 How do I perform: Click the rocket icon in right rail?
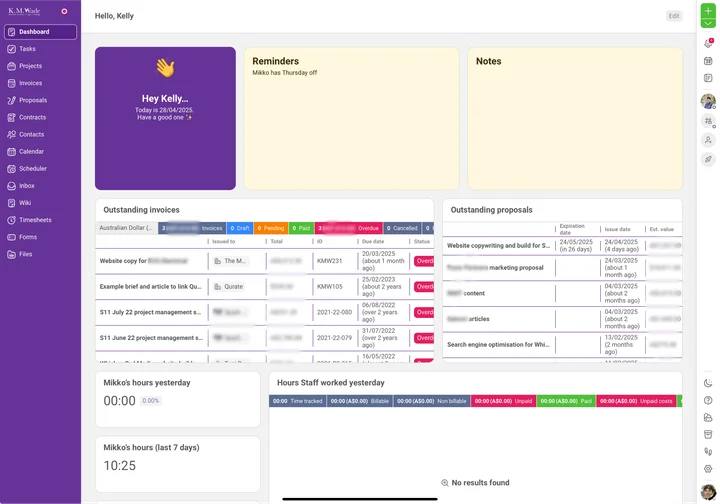[x=708, y=159]
